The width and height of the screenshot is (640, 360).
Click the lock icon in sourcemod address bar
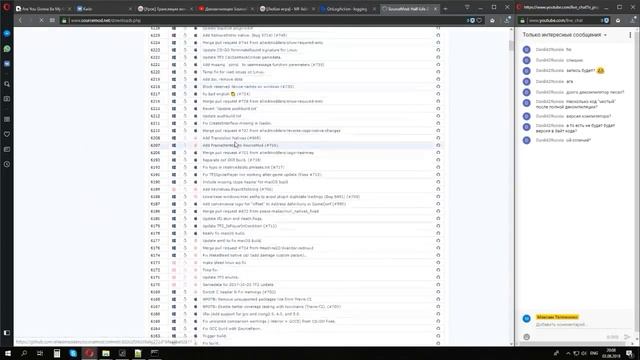64,20
